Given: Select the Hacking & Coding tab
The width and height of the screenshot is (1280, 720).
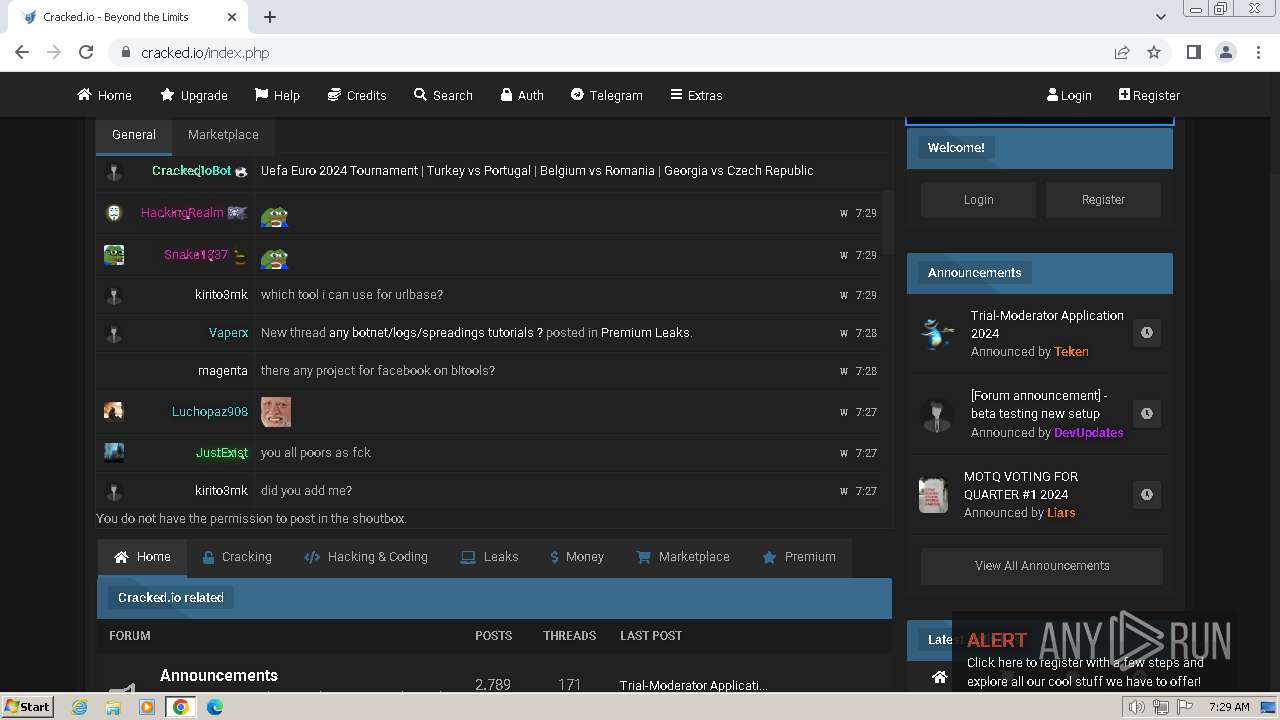Looking at the screenshot, I should pos(366,557).
